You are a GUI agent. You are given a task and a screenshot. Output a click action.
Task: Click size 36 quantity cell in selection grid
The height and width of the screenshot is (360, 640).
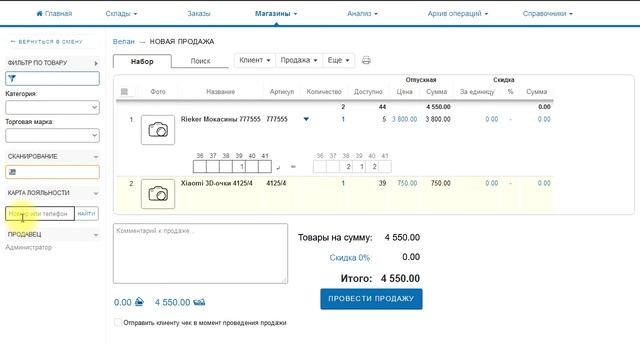[200, 167]
